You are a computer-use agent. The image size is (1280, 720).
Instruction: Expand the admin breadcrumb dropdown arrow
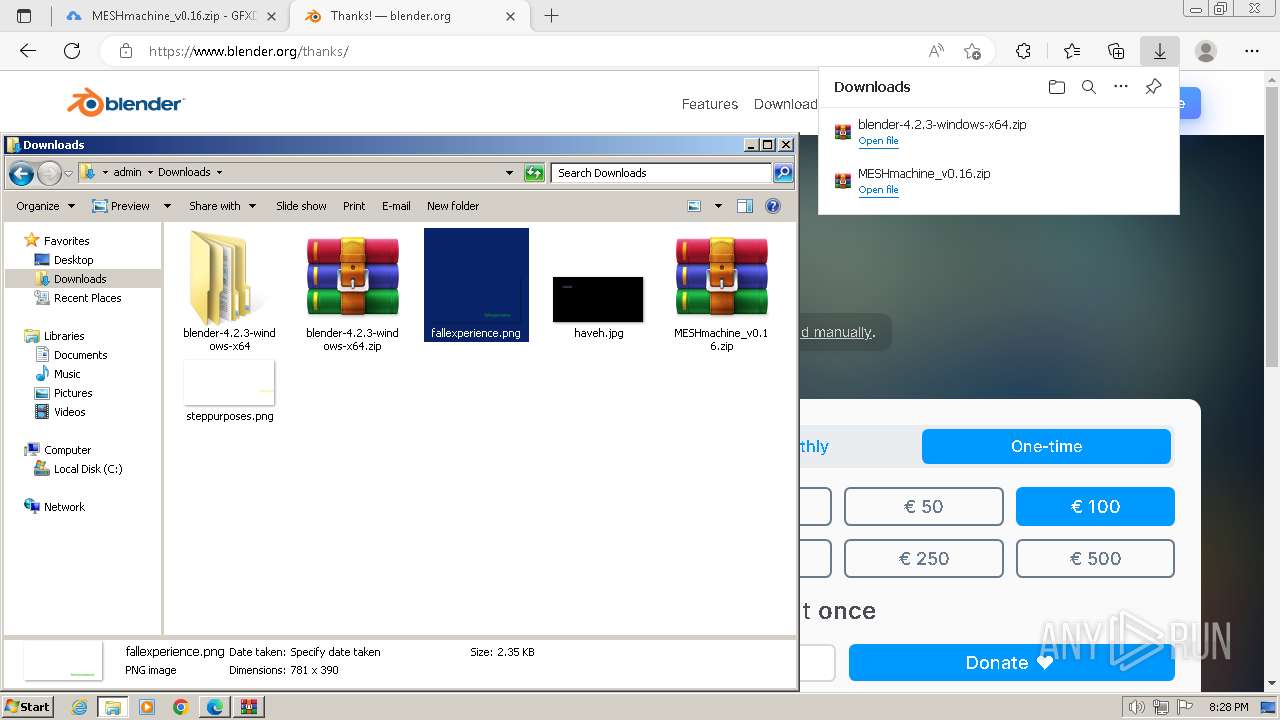pos(150,173)
